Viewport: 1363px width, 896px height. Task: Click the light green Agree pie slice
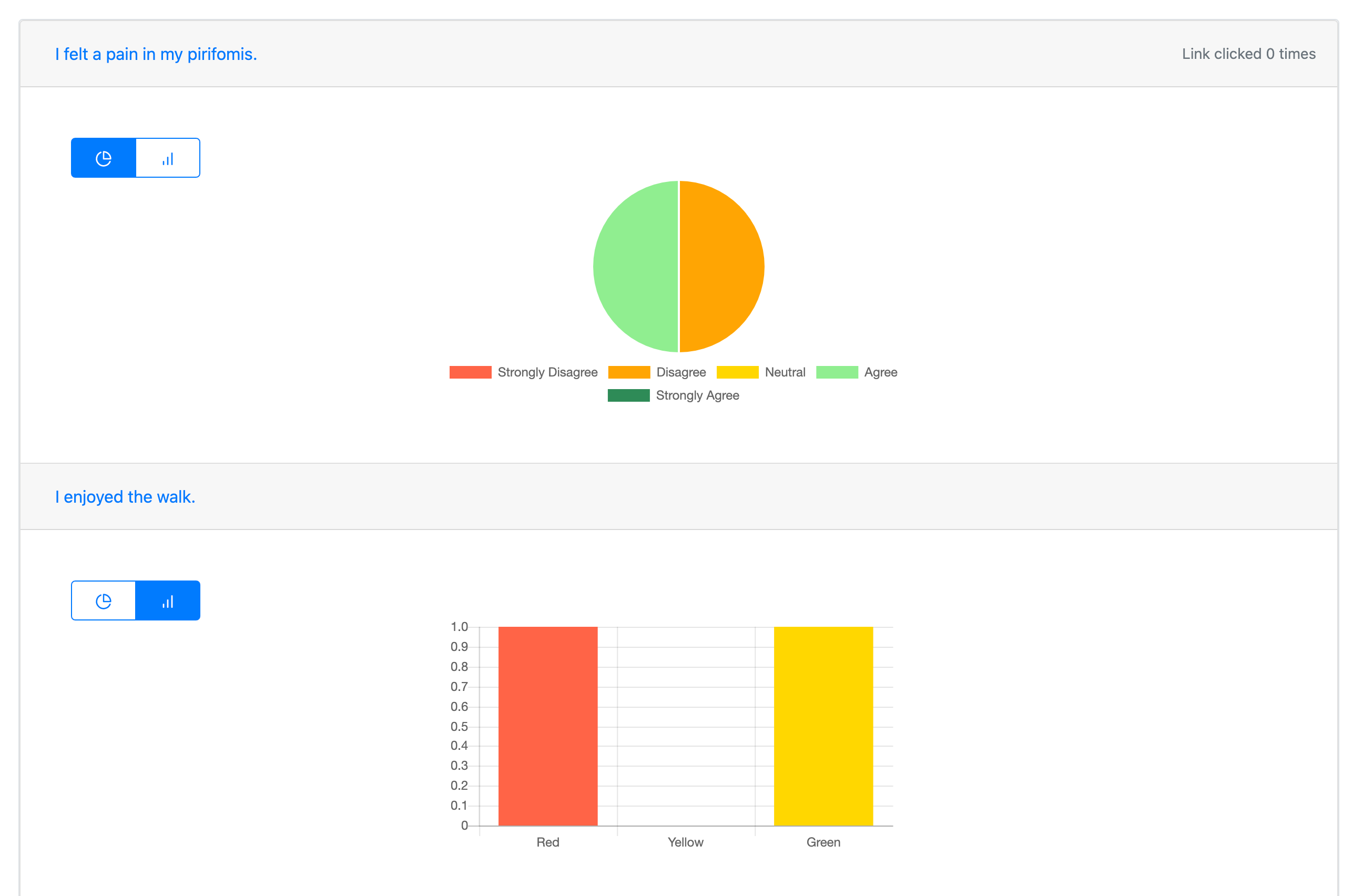636,266
